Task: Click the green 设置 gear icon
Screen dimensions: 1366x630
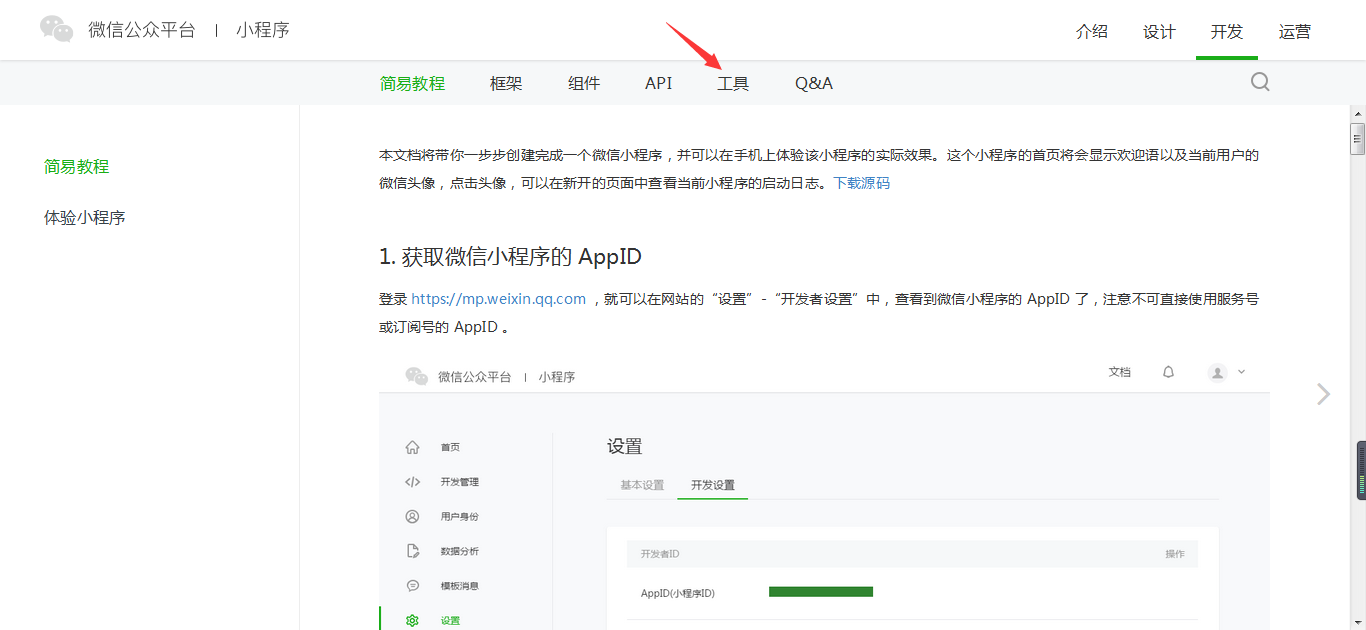Action: [412, 620]
